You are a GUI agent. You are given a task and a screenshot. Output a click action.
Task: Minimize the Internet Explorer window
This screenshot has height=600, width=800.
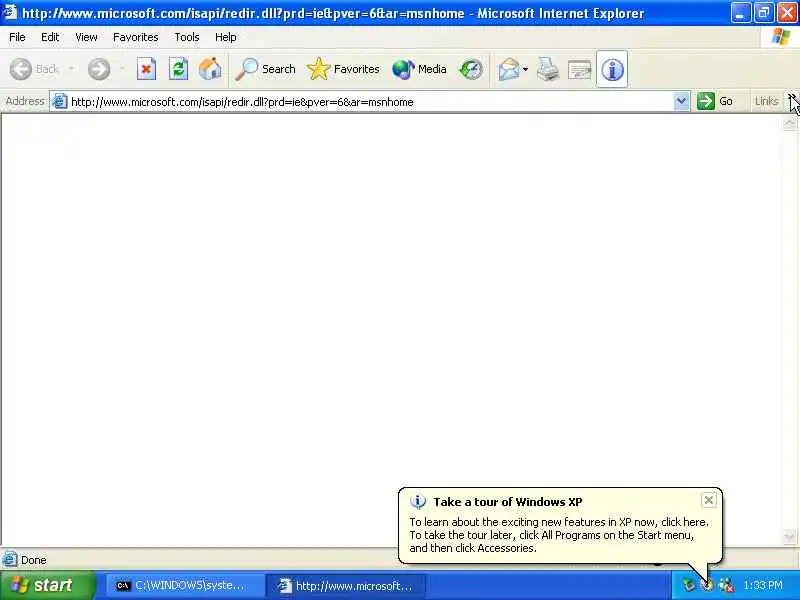pos(740,13)
